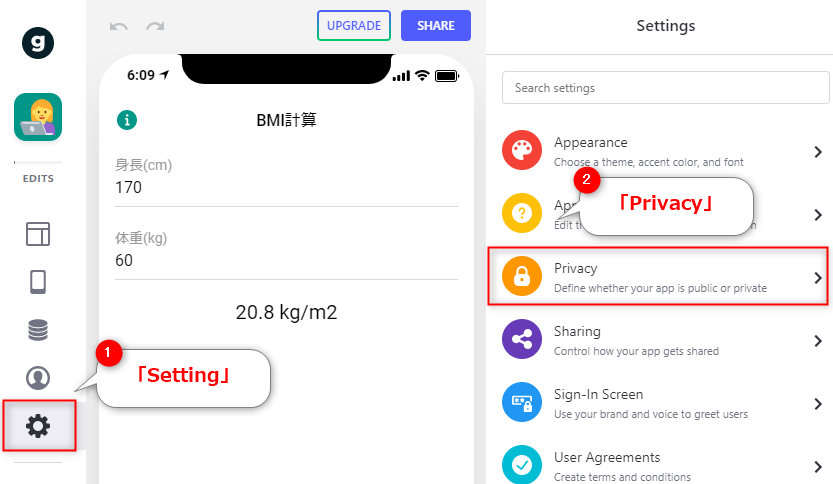Click the height field showing 170

tap(286, 181)
